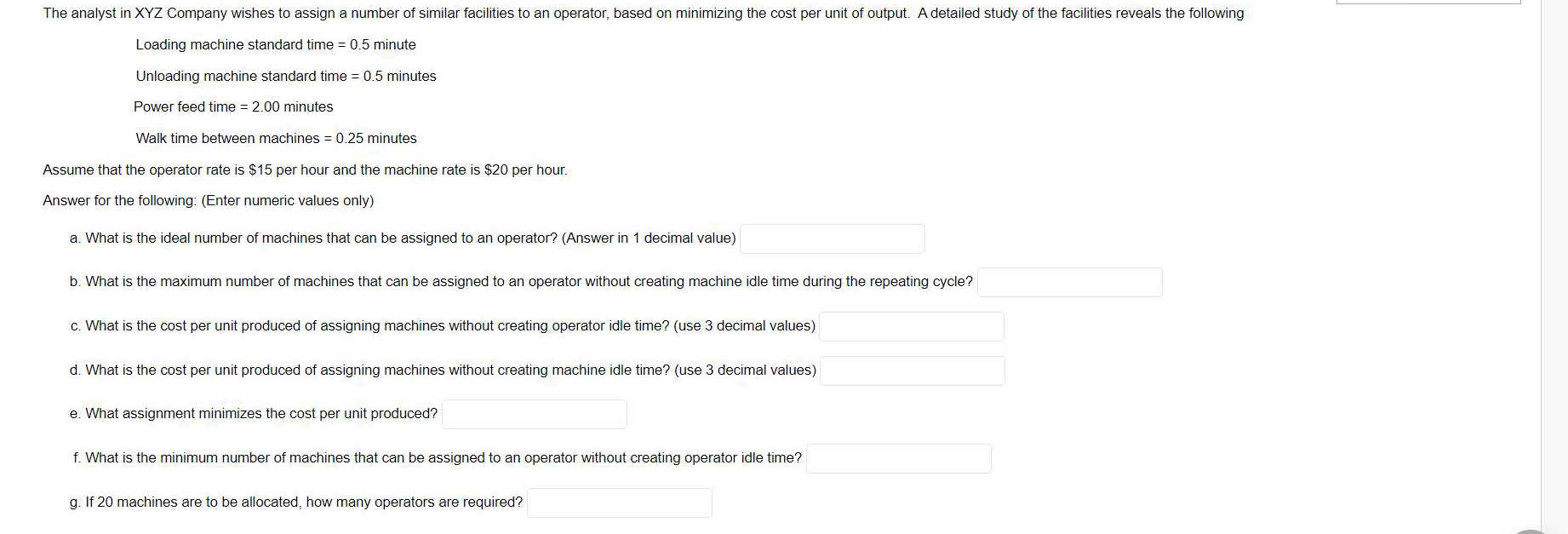Click the operators required answer box
This screenshot has width=1568, height=534.
click(x=619, y=503)
